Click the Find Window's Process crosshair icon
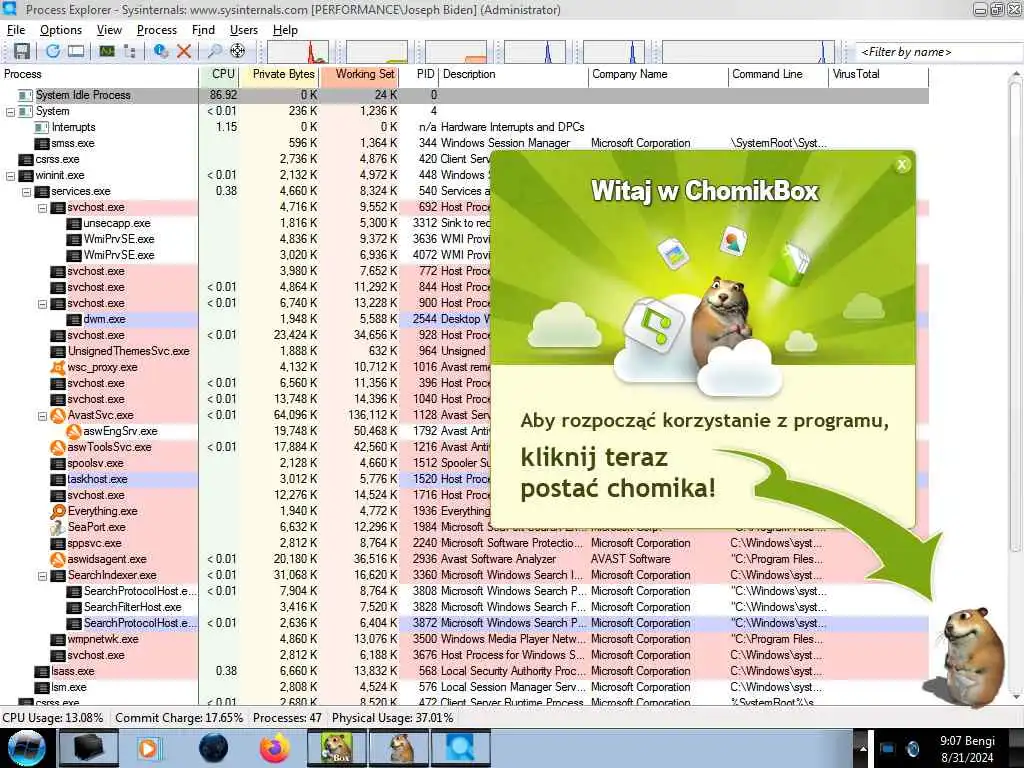Viewport: 1024px width, 768px height. [x=238, y=51]
